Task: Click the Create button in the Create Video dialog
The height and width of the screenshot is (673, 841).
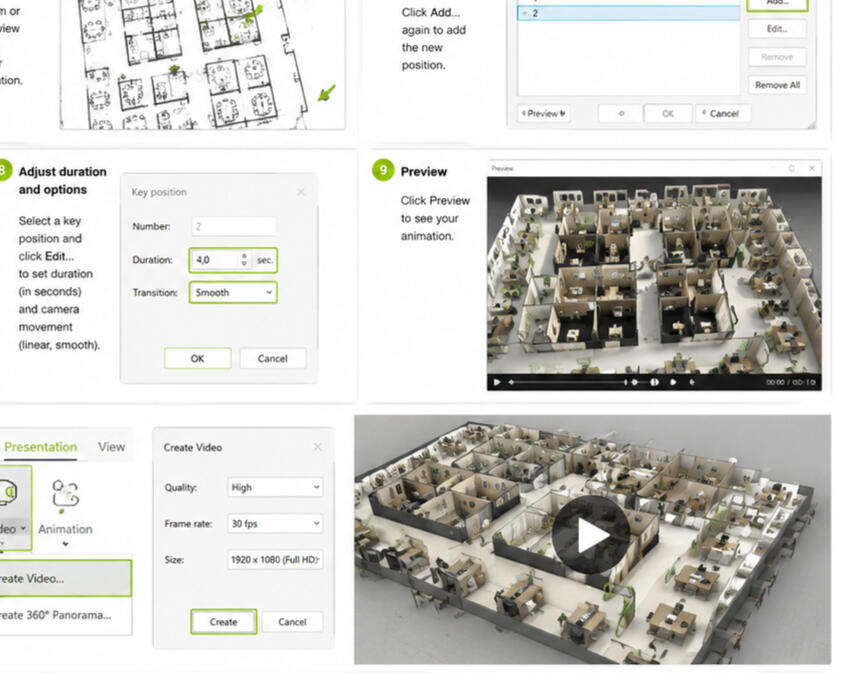Action: [224, 622]
